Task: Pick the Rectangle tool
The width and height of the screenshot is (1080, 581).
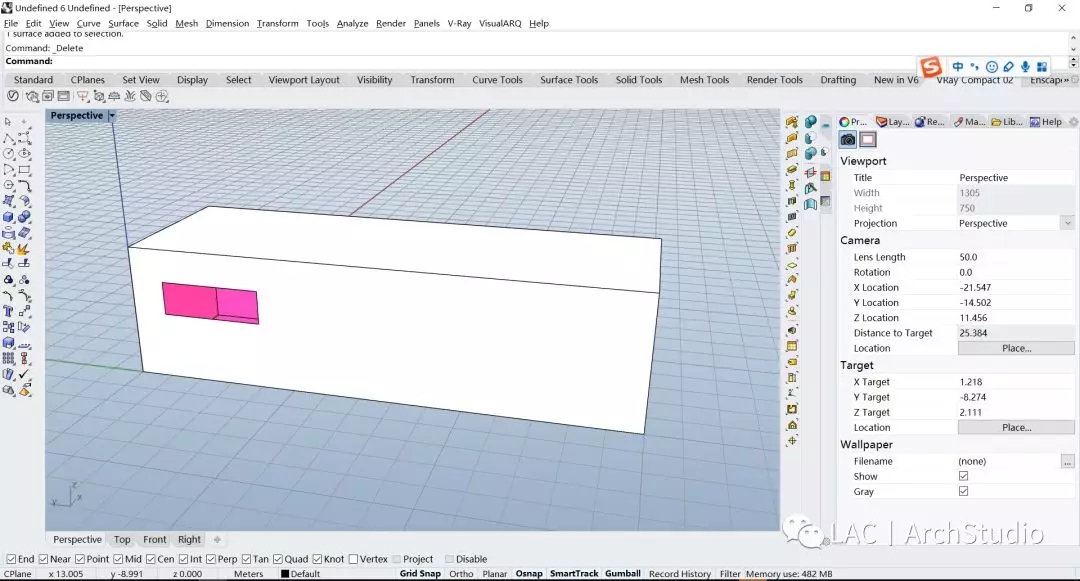Action: (x=24, y=169)
